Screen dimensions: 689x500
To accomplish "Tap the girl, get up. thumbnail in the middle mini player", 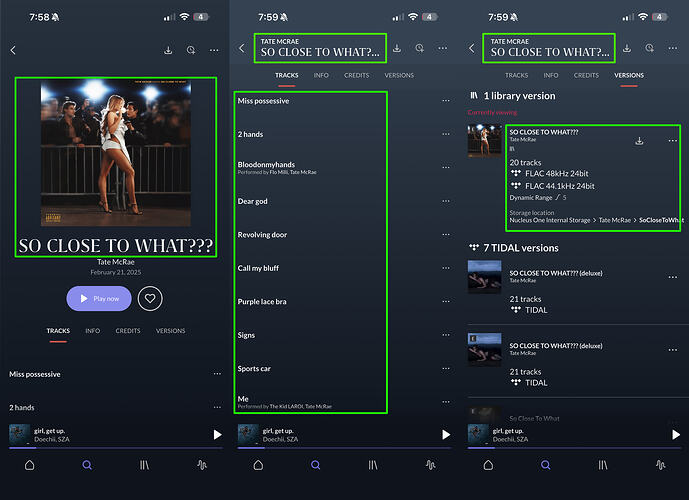I will click(248, 435).
